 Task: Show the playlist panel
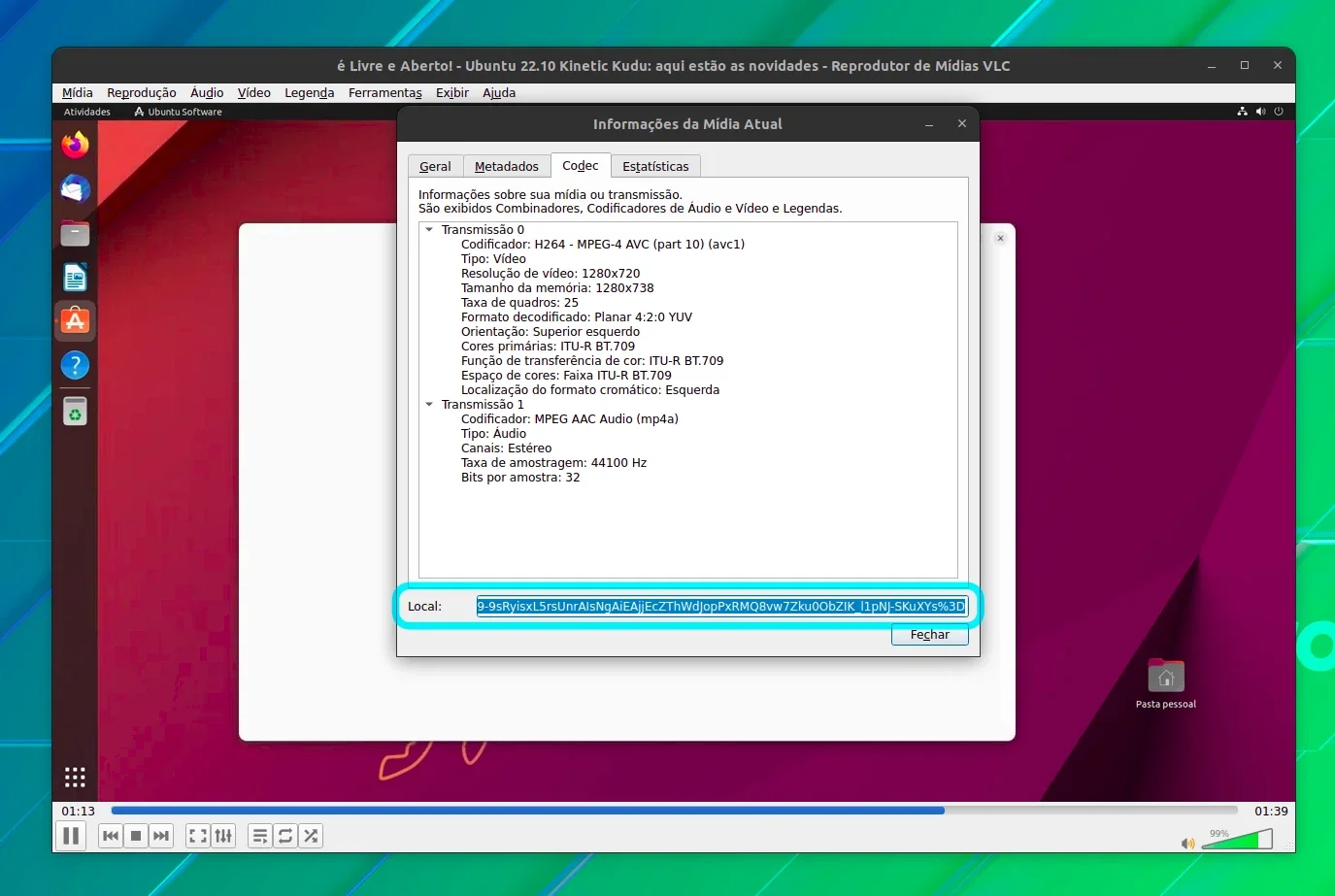point(260,836)
